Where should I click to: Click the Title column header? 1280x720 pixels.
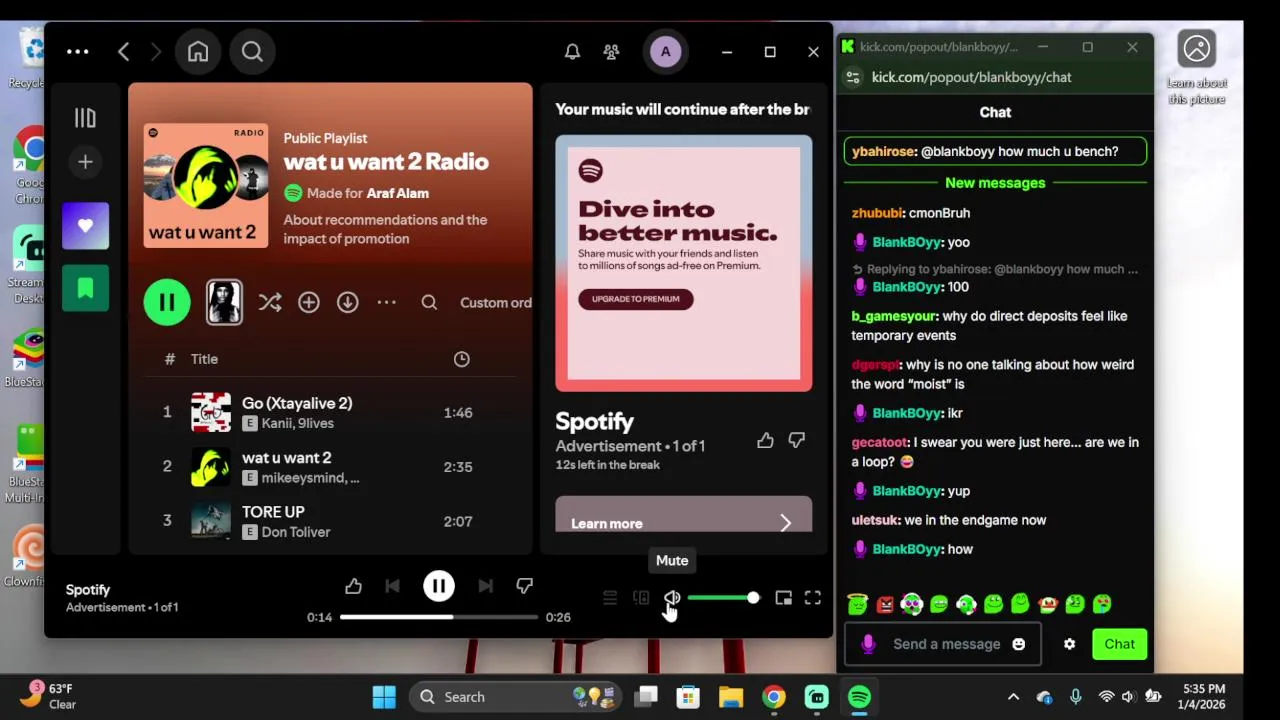pos(204,359)
